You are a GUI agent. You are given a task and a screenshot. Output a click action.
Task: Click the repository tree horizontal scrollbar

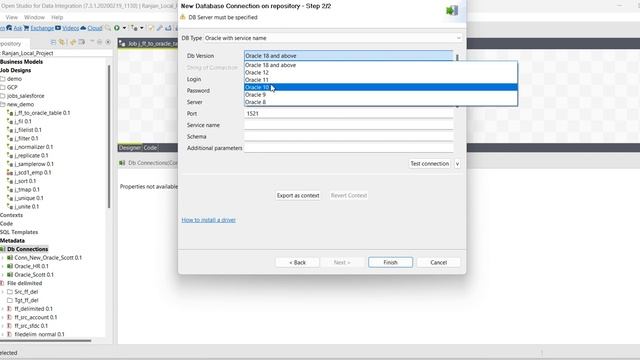[45, 340]
